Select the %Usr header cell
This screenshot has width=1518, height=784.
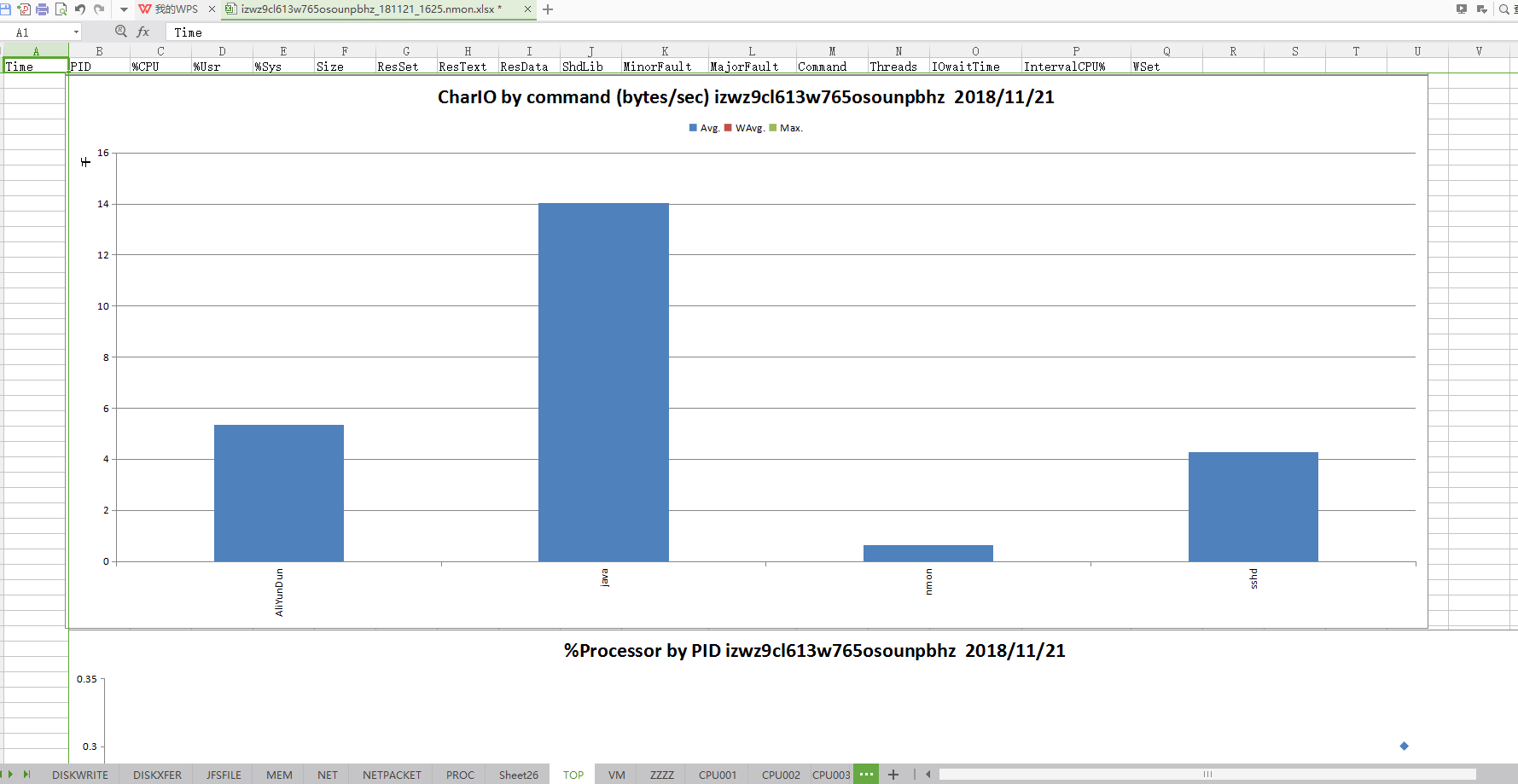pyautogui.click(x=222, y=67)
